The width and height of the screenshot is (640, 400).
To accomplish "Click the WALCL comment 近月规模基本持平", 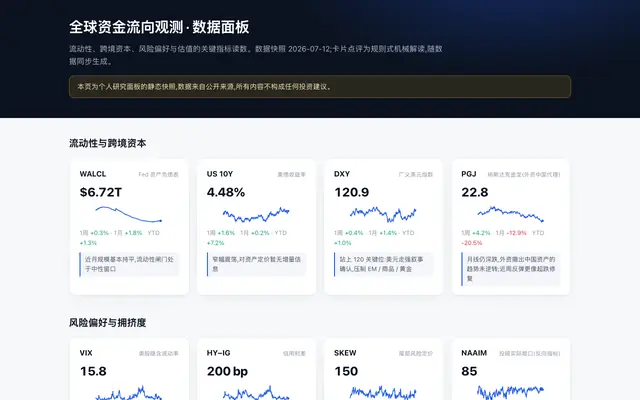I will pyautogui.click(x=129, y=264).
